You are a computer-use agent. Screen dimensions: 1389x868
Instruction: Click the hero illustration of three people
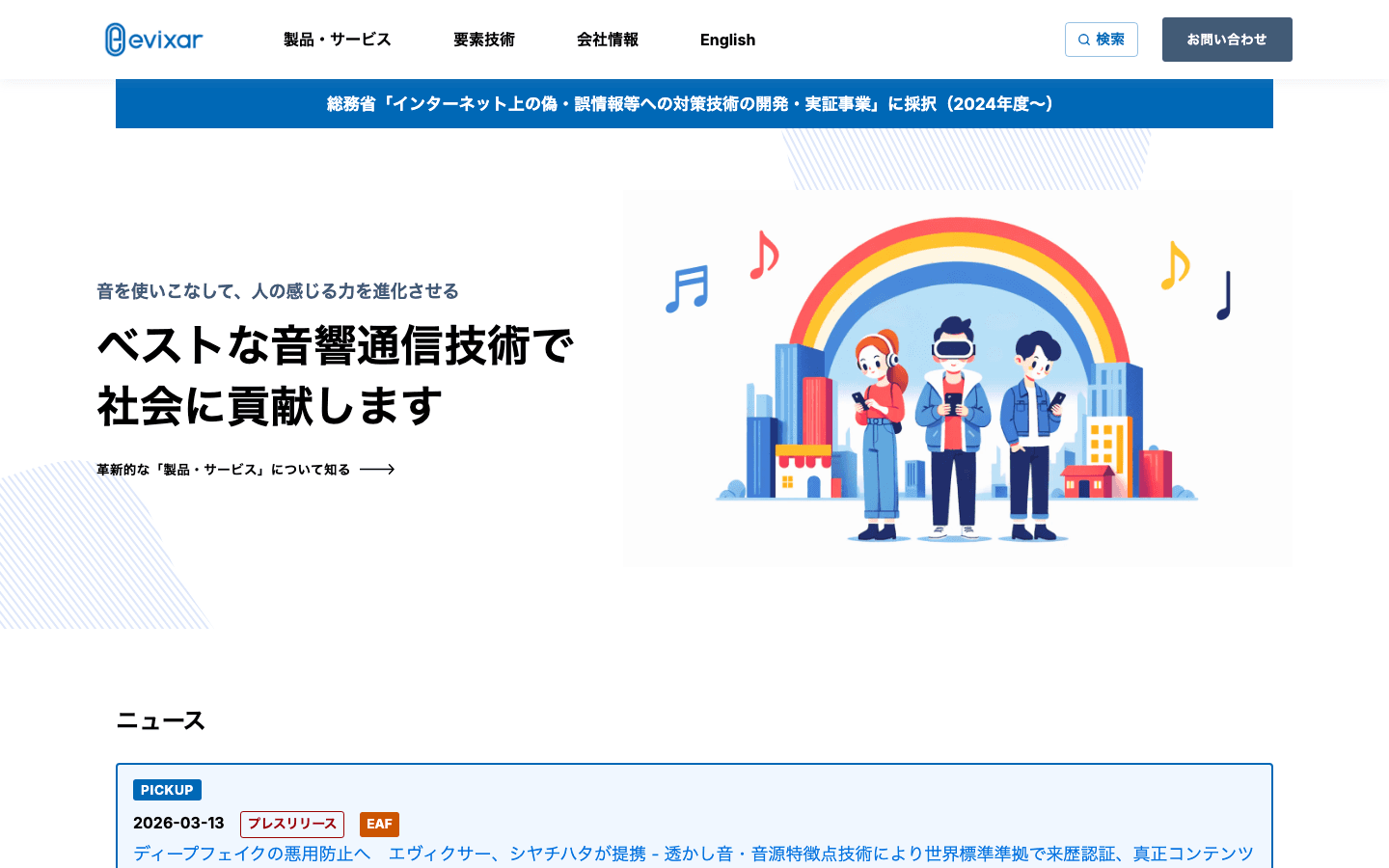click(958, 377)
